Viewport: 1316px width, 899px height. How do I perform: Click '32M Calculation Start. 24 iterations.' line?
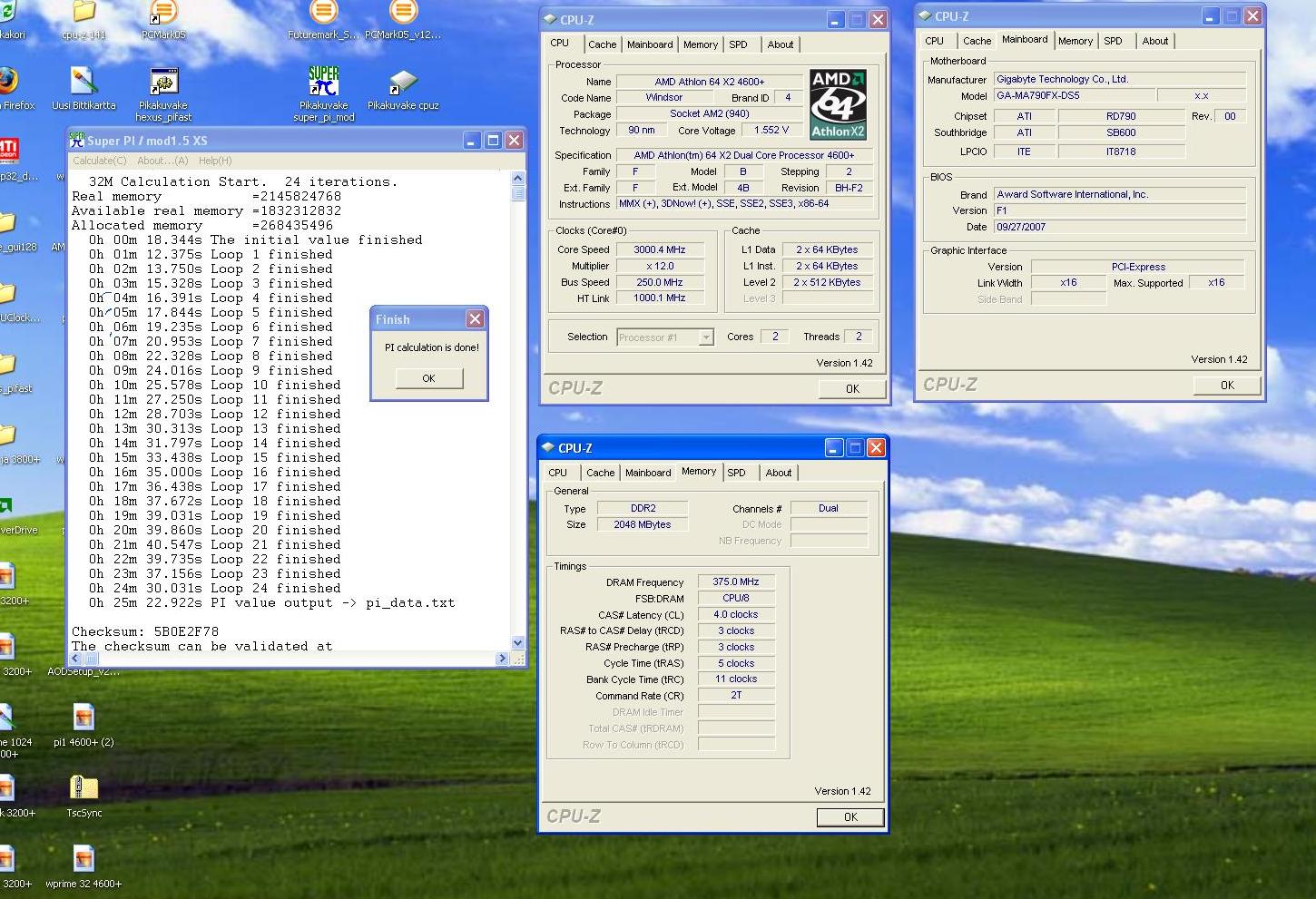(x=243, y=181)
